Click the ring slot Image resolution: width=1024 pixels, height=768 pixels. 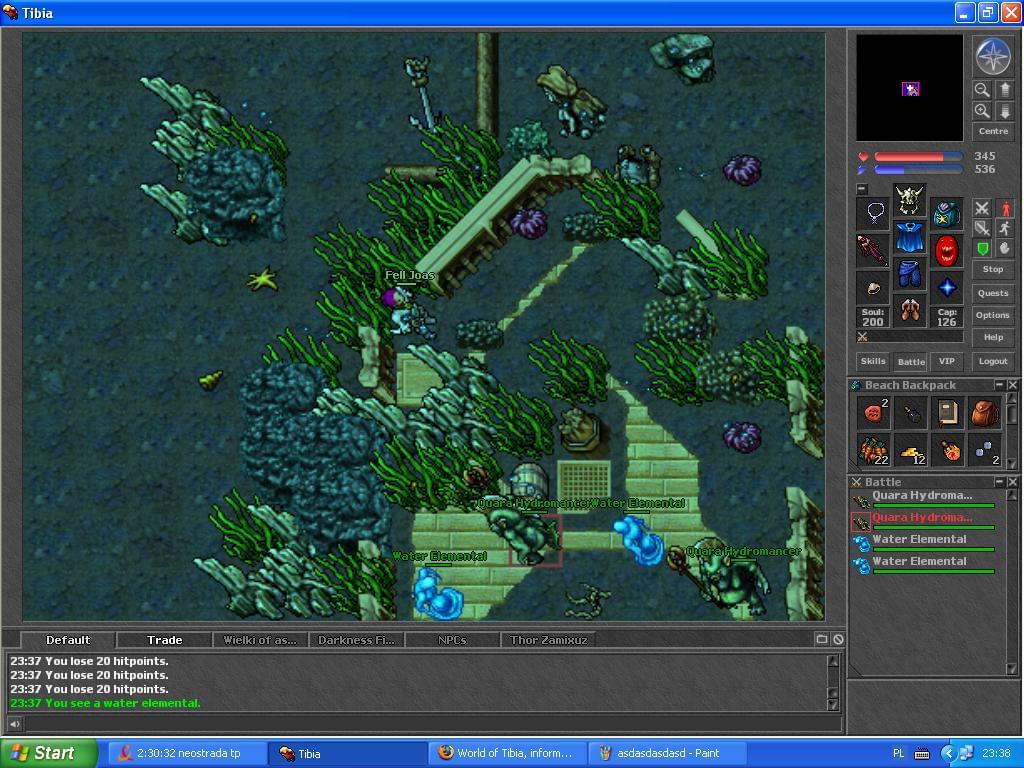[873, 287]
